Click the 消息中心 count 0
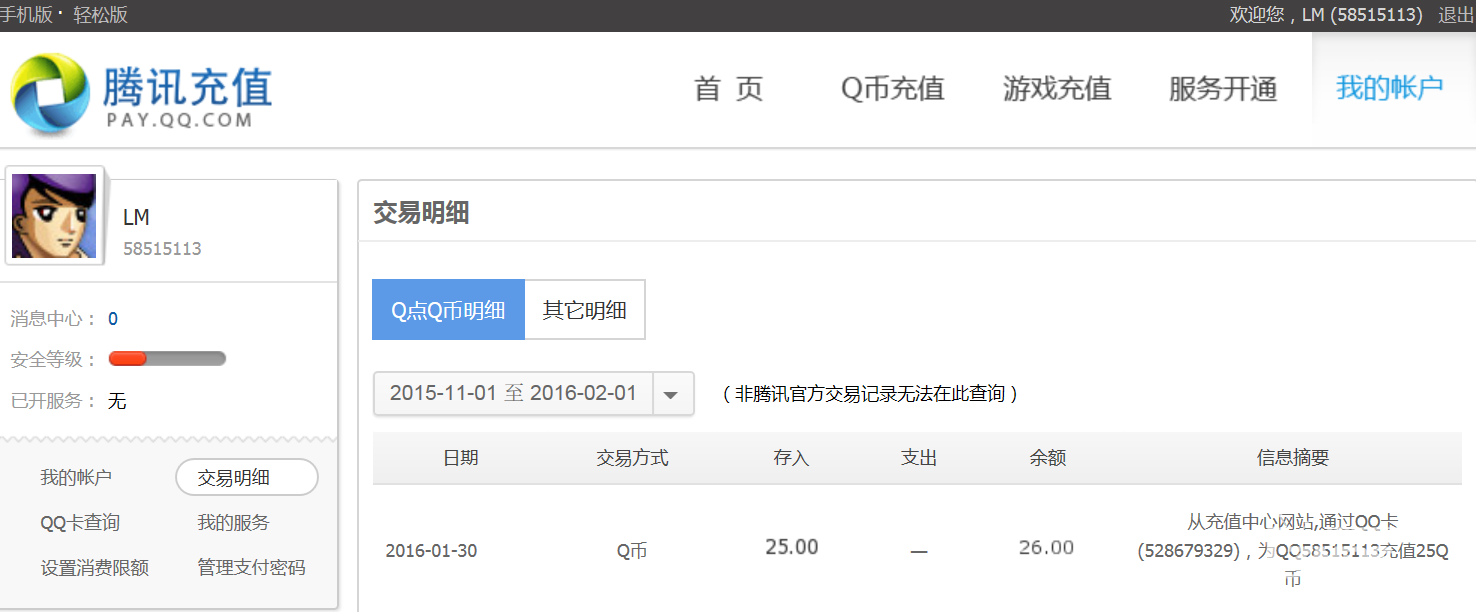This screenshot has width=1476, height=612. [113, 319]
